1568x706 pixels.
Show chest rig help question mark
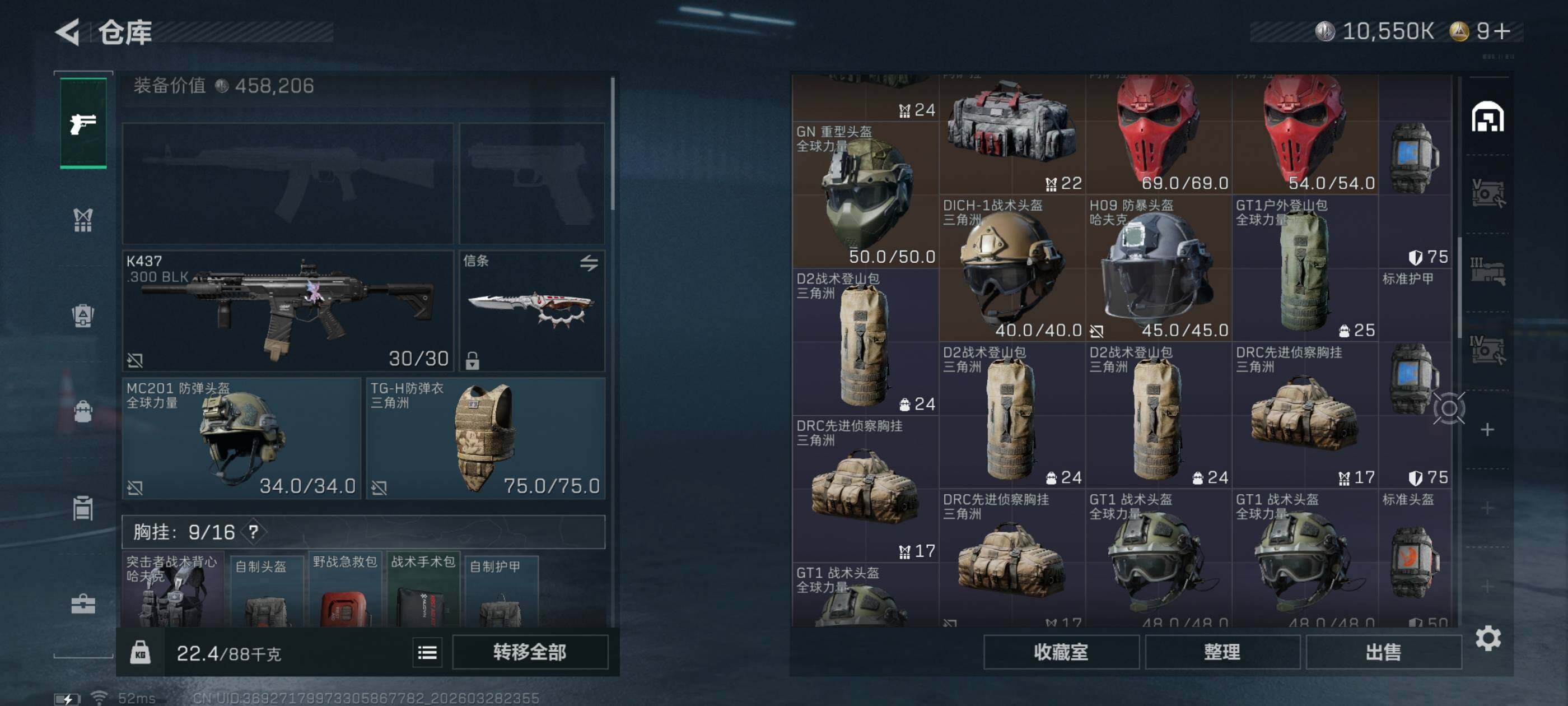[x=253, y=532]
